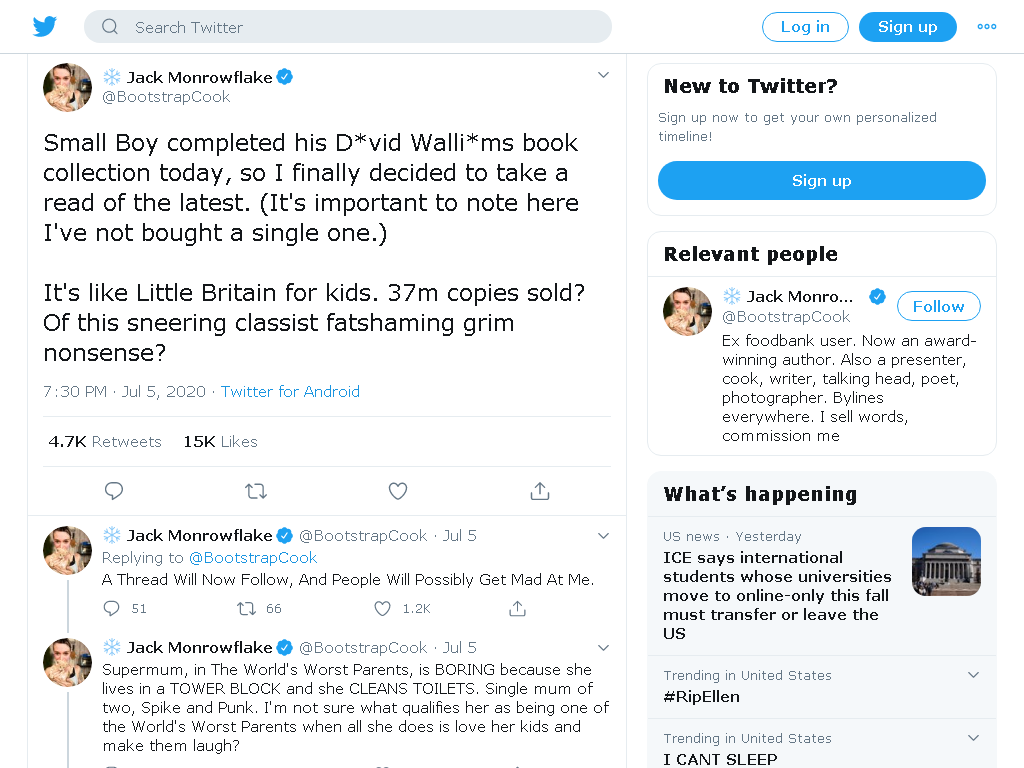Click the Twitter bird logo
The image size is (1024, 768).
pos(44,27)
